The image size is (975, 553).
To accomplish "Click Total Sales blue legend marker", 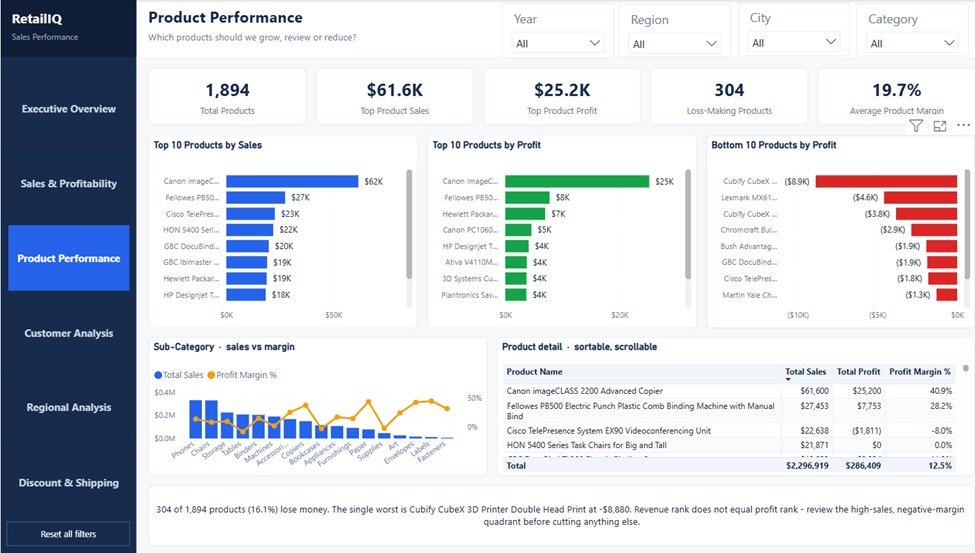I will 158,375.
